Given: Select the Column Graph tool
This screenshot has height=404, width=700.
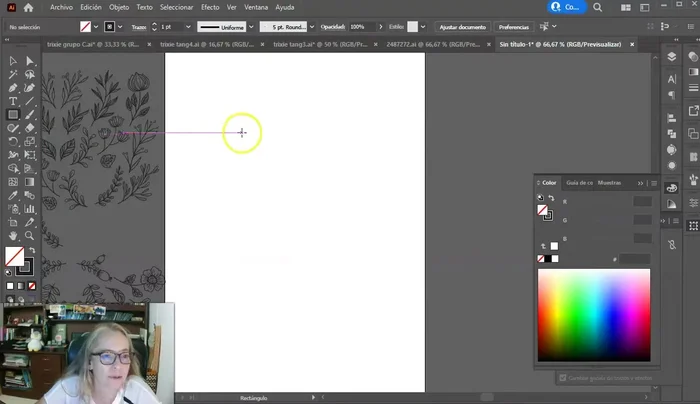Looking at the screenshot, I should (29, 208).
